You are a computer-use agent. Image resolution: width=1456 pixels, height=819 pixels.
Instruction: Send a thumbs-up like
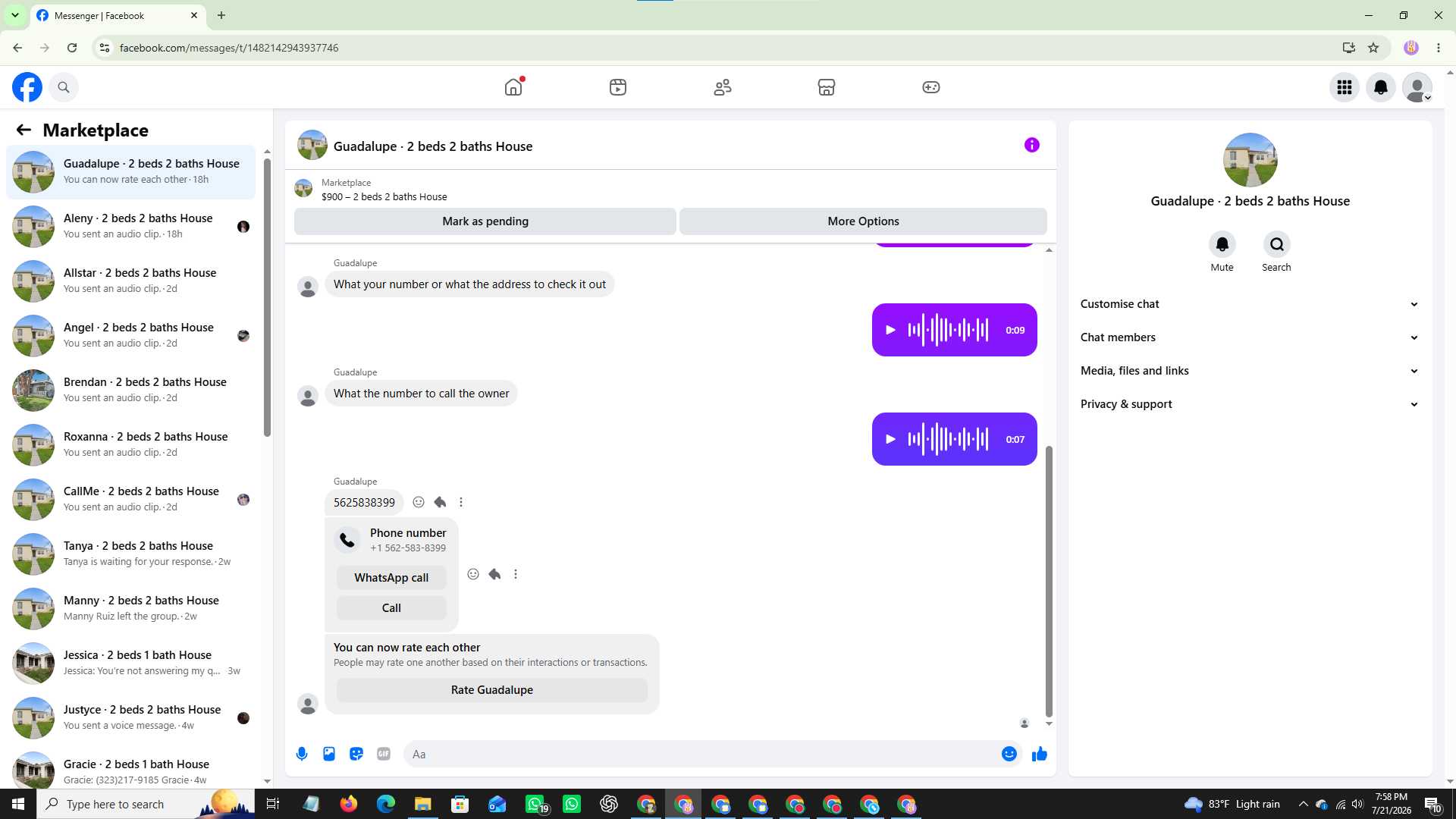1040,754
